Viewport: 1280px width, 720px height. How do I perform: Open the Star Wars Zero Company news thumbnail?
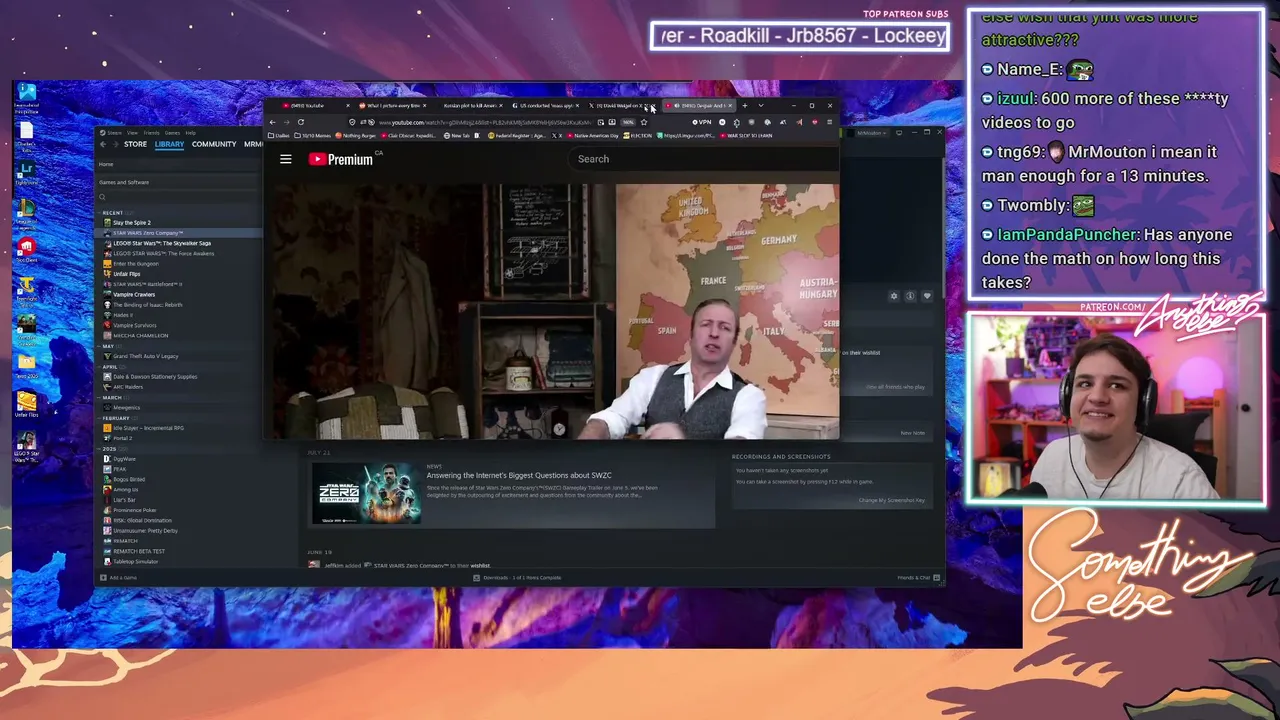pyautogui.click(x=366, y=493)
